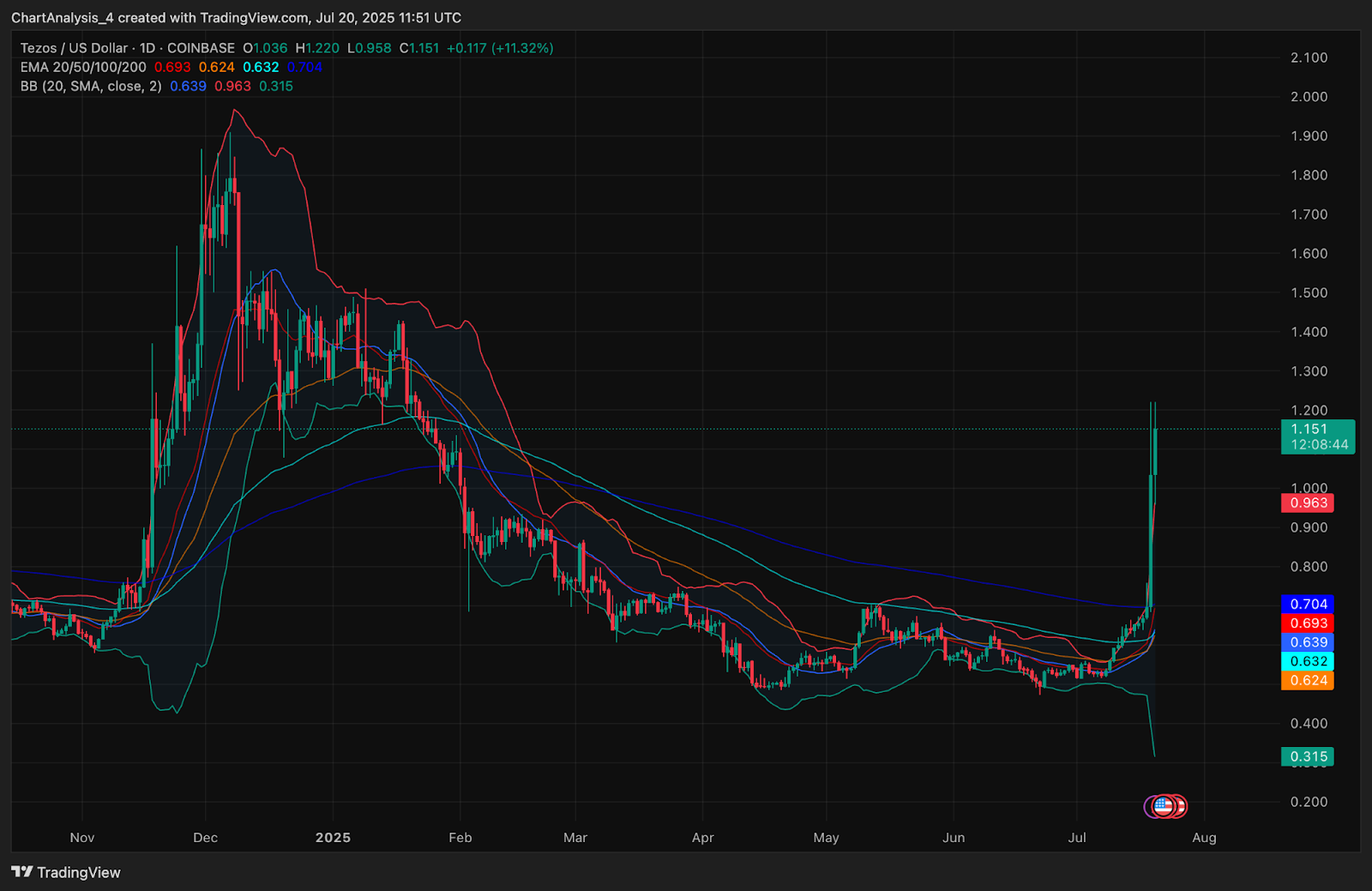Click the TradingView text at bottom left

tap(78, 872)
